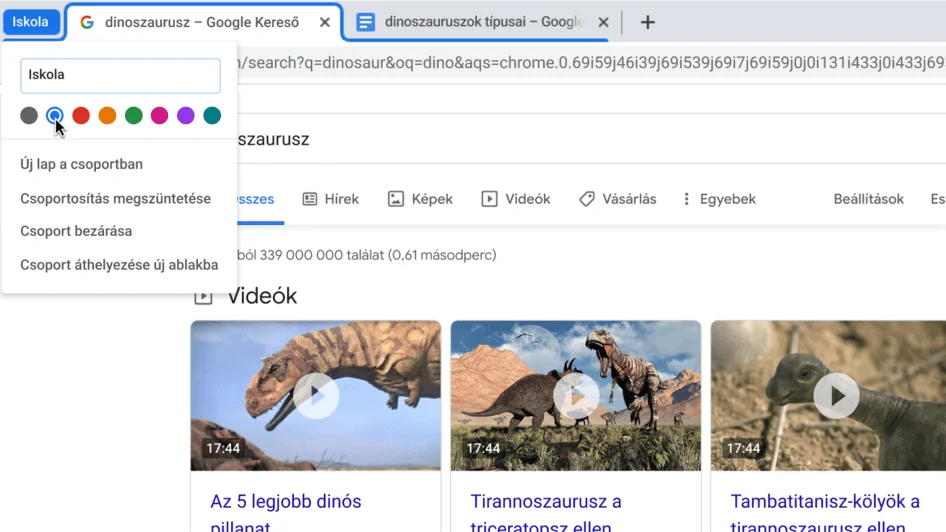946x532 pixels.
Task: Click the group name input field
Action: point(120,75)
